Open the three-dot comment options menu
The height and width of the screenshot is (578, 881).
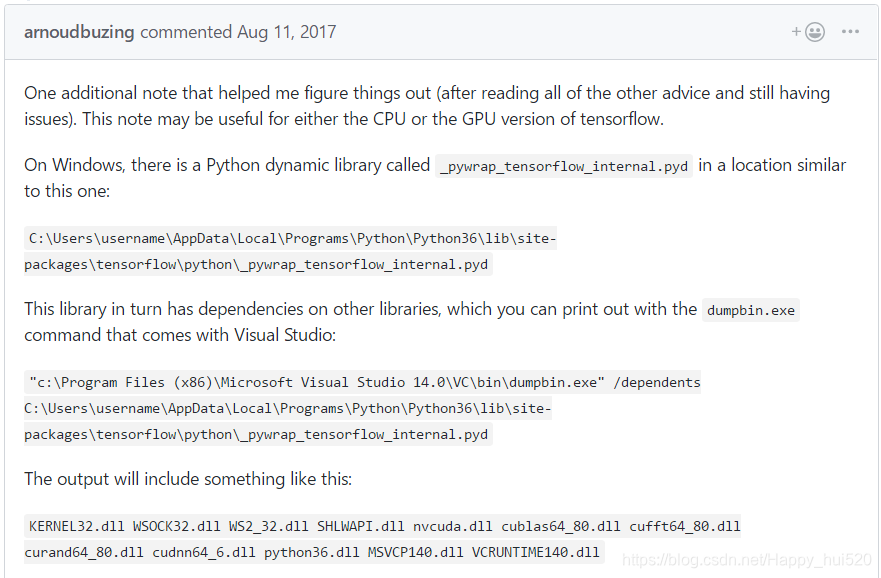point(850,32)
